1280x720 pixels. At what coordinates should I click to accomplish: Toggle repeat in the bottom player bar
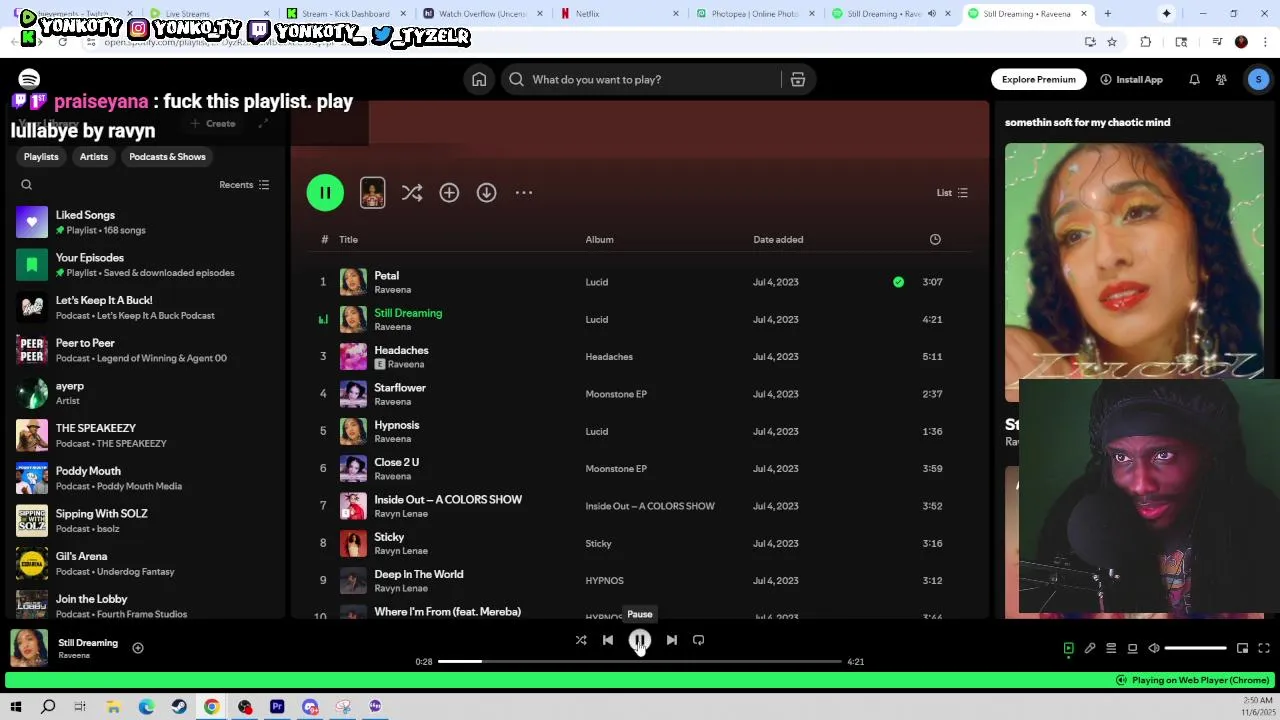click(698, 640)
